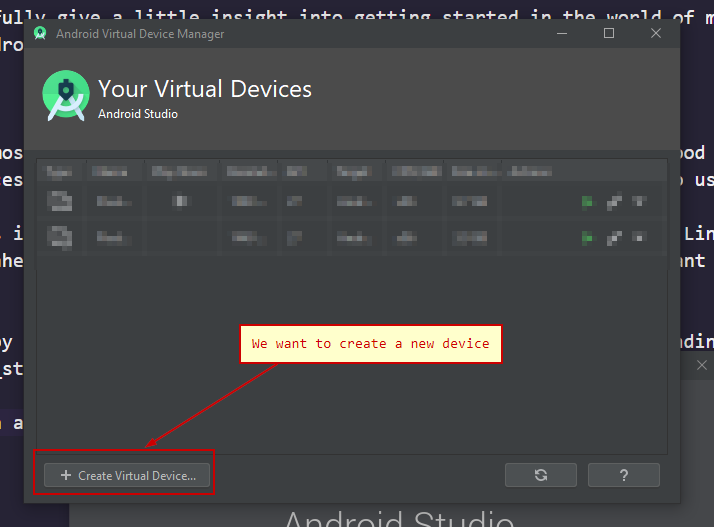
Task: Select the device type icon in first row
Action: [60, 201]
